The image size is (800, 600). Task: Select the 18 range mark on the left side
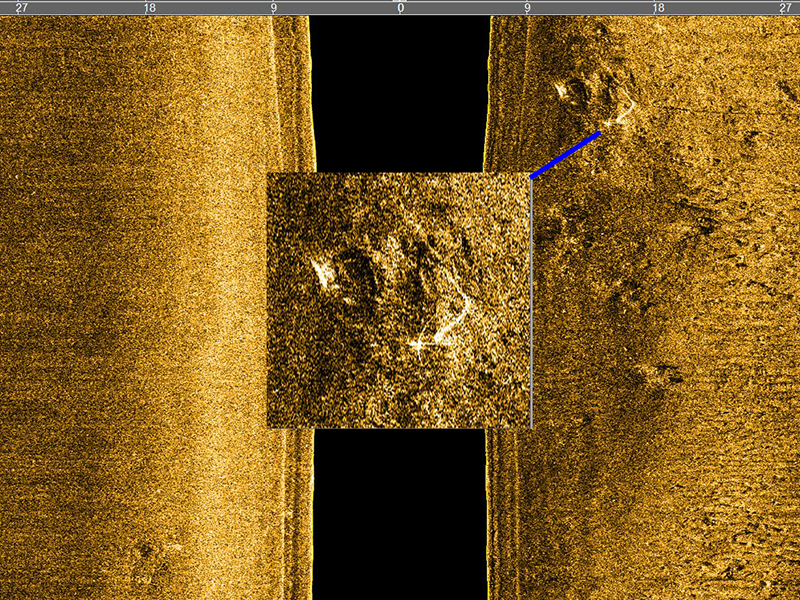149,8
